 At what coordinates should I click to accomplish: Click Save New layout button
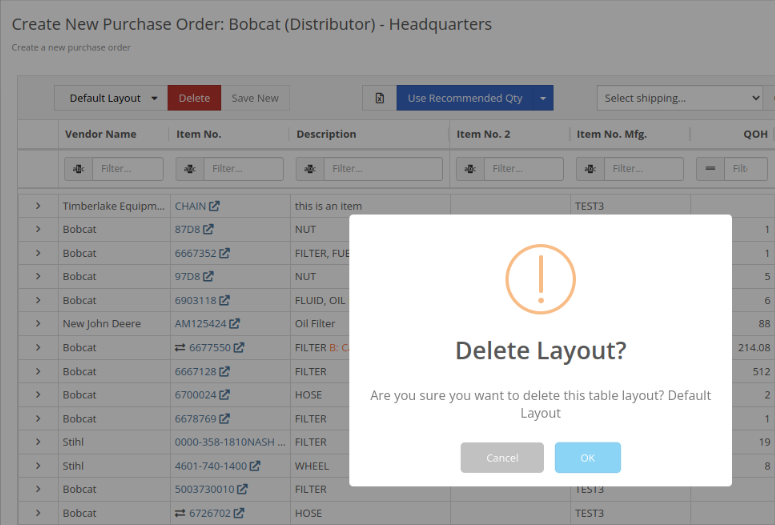pos(255,98)
